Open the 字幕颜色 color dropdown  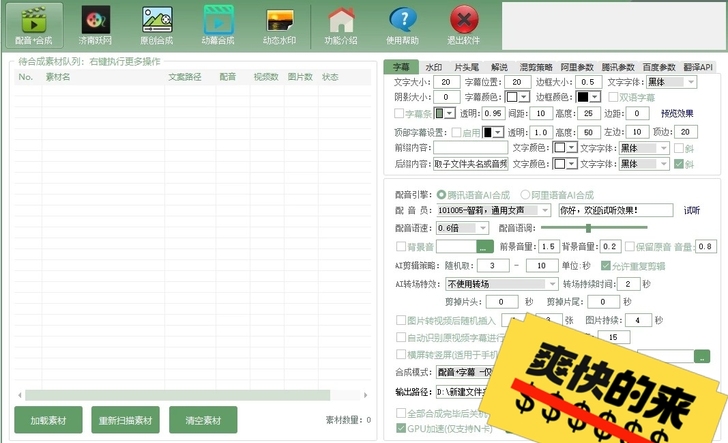[x=517, y=97]
